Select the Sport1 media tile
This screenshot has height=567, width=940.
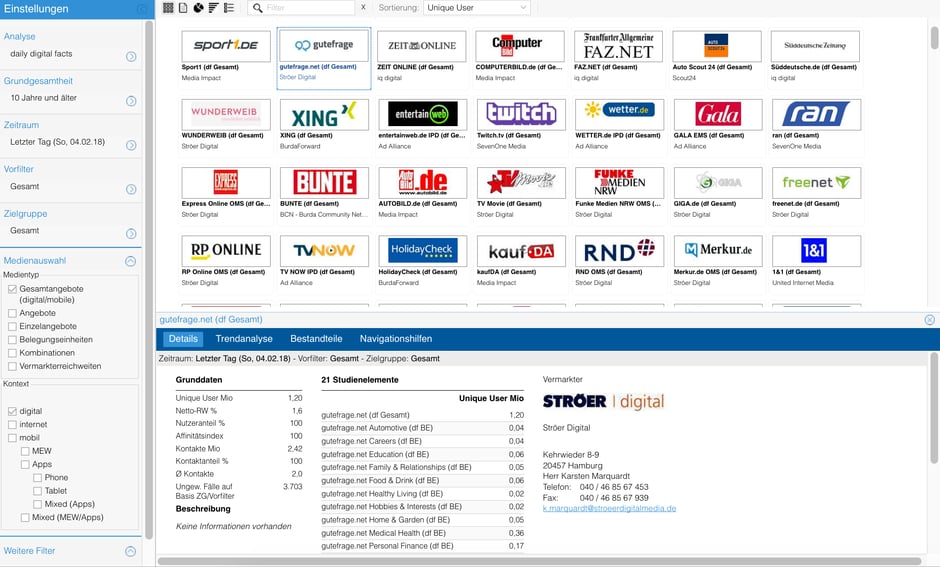(x=225, y=57)
